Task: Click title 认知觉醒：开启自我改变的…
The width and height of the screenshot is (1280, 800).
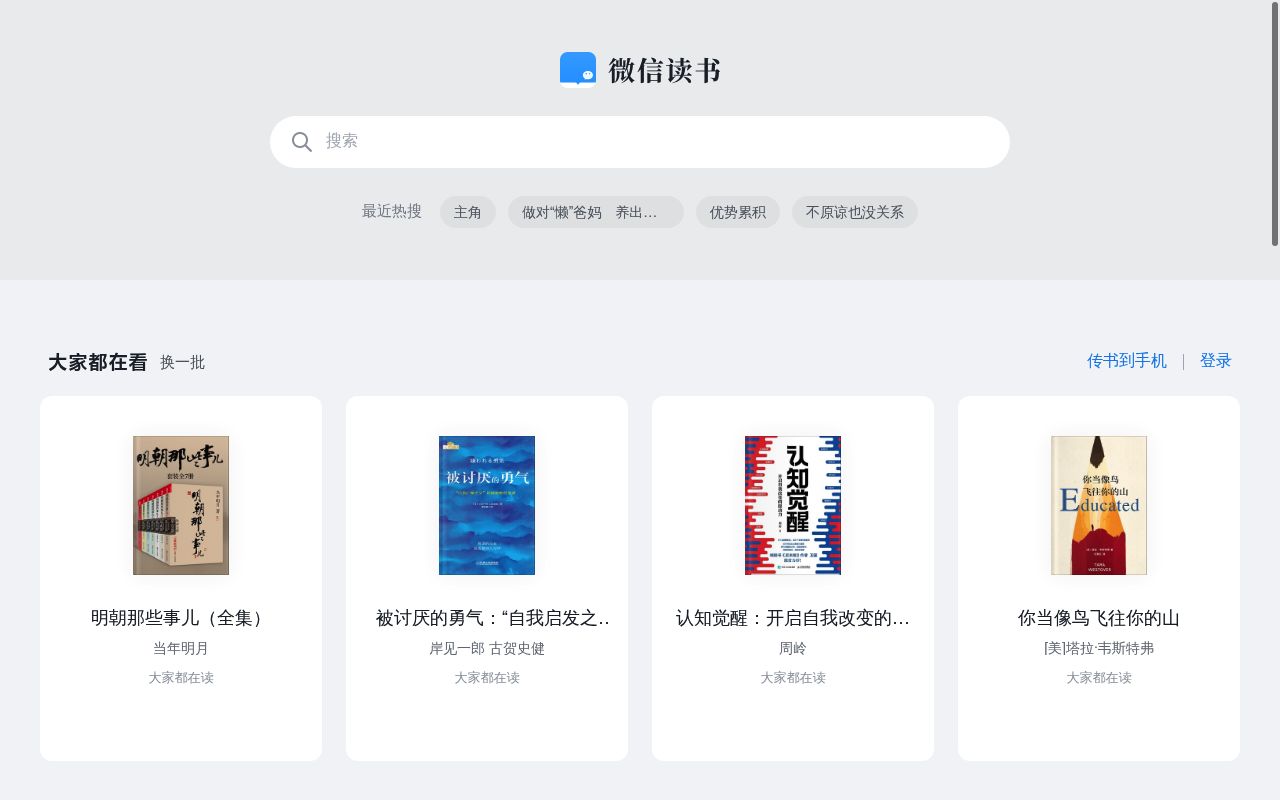Action: click(793, 618)
